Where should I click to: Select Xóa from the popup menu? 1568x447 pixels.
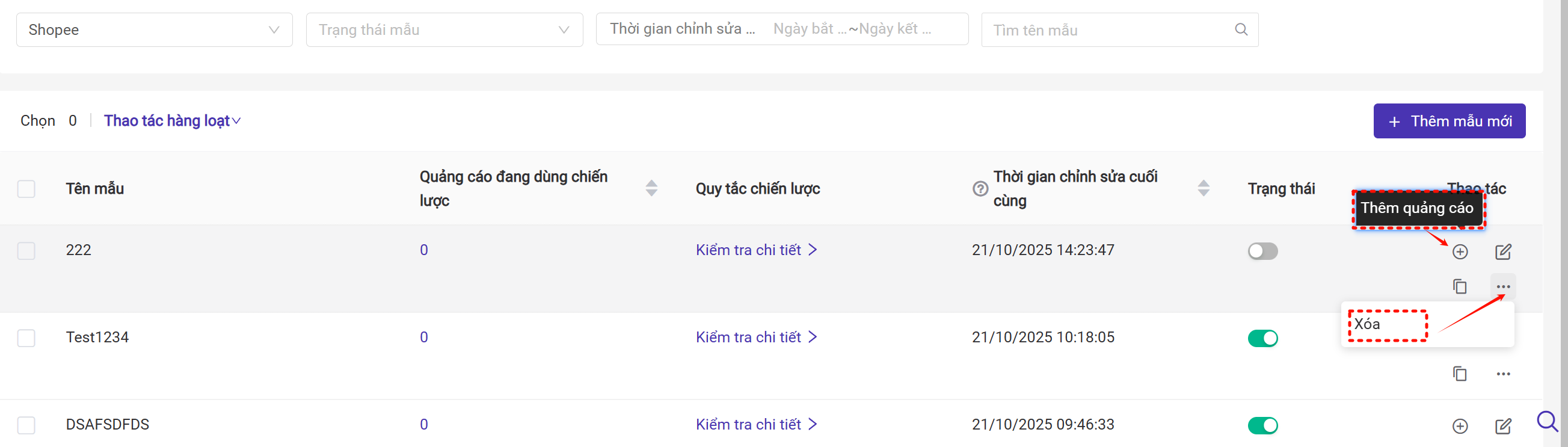pos(1367,324)
